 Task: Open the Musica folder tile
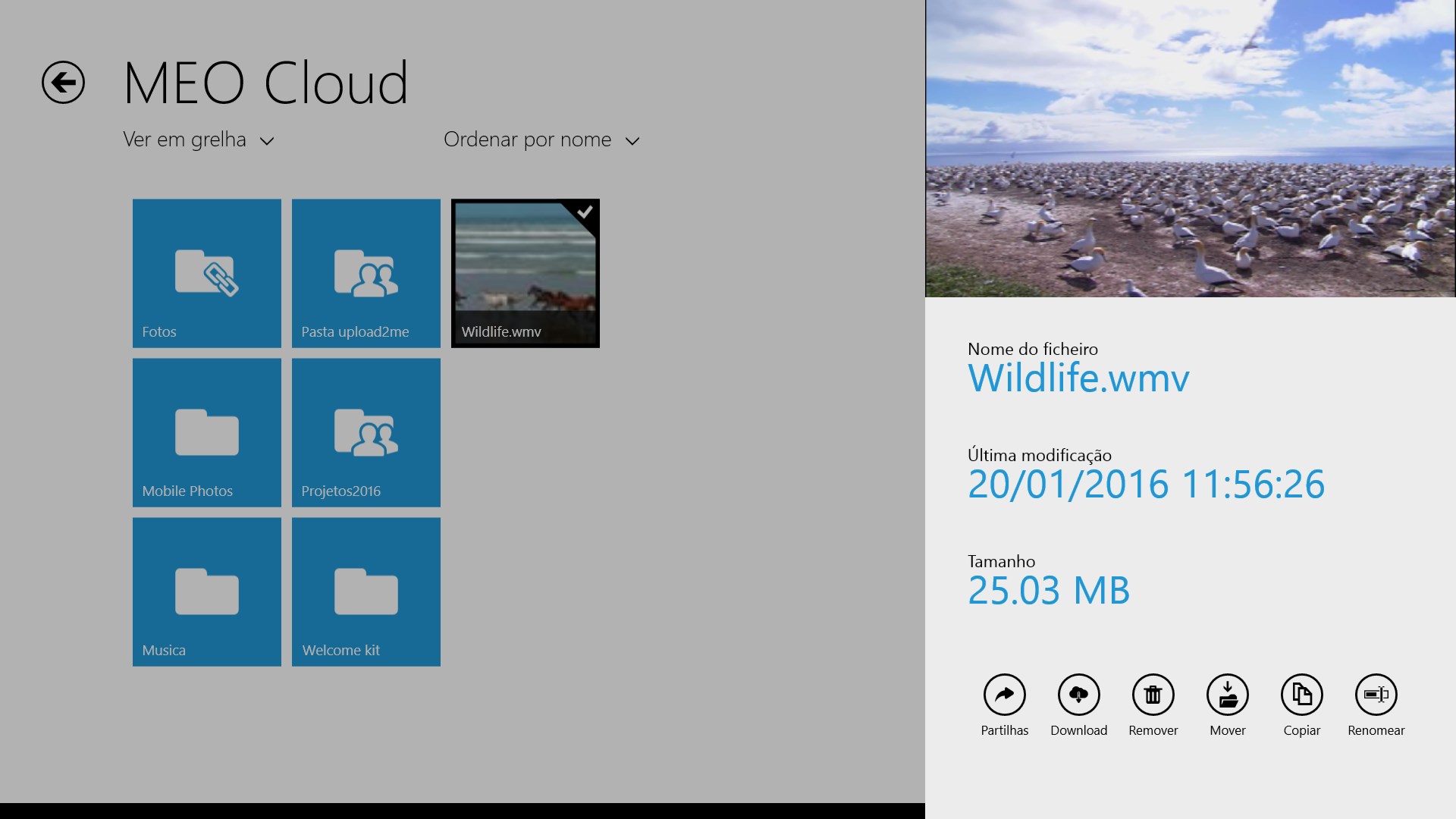click(x=206, y=591)
